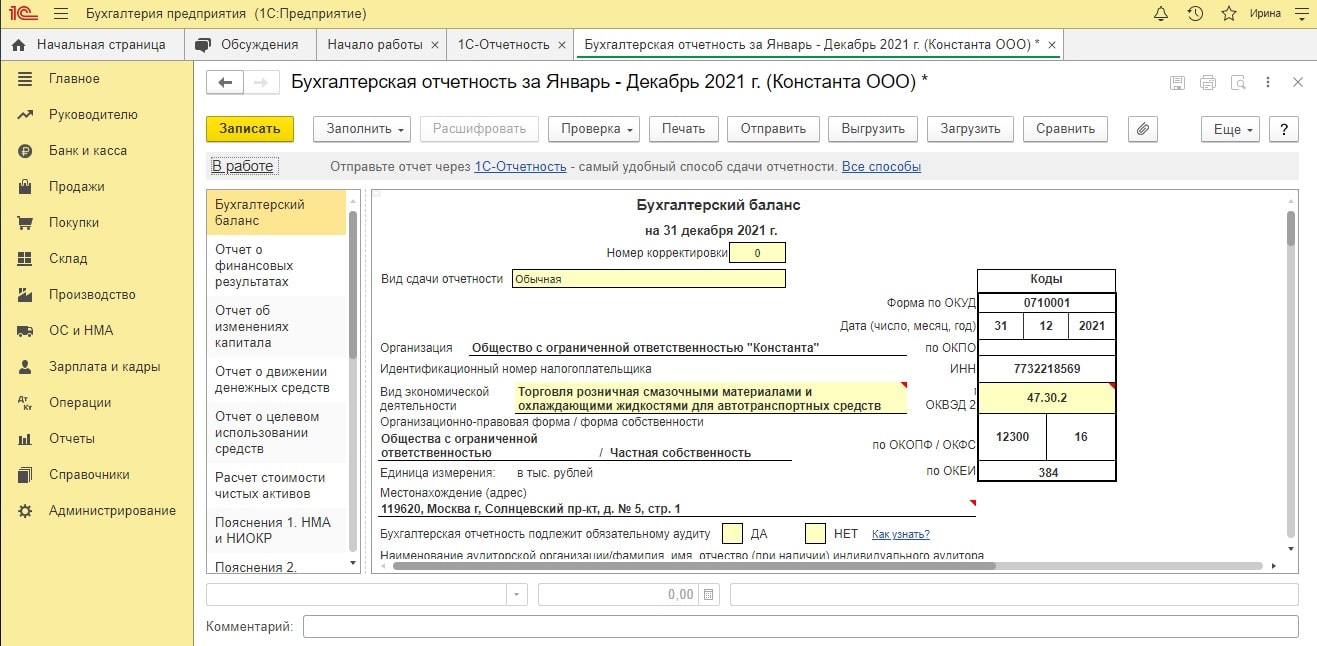Close the Начало работы tab
The width and height of the screenshot is (1317, 646).
(x=434, y=45)
